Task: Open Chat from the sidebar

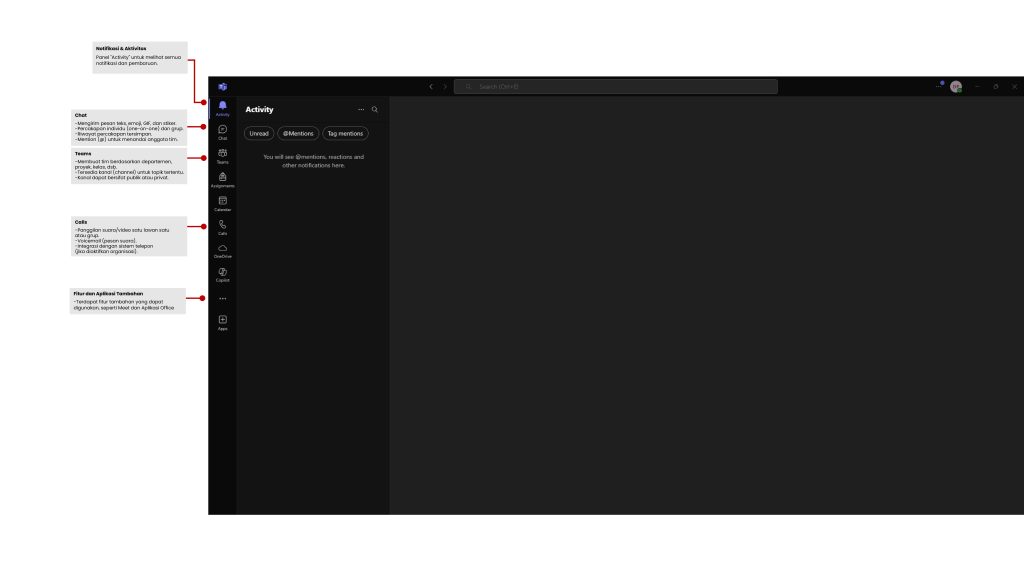Action: click(x=222, y=131)
